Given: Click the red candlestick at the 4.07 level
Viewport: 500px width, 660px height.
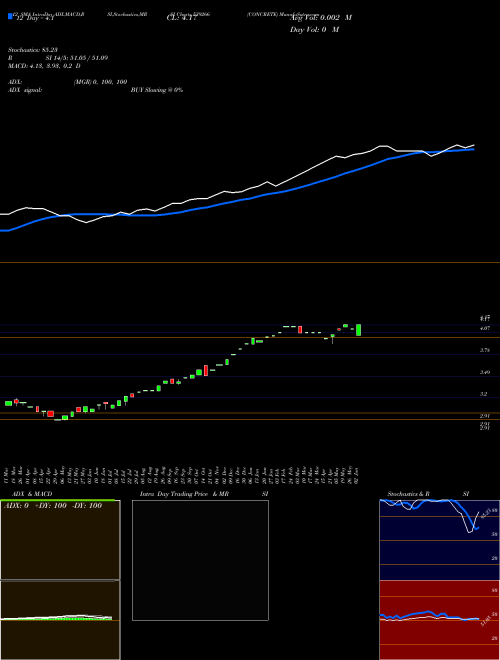Looking at the screenshot, I should click(300, 329).
